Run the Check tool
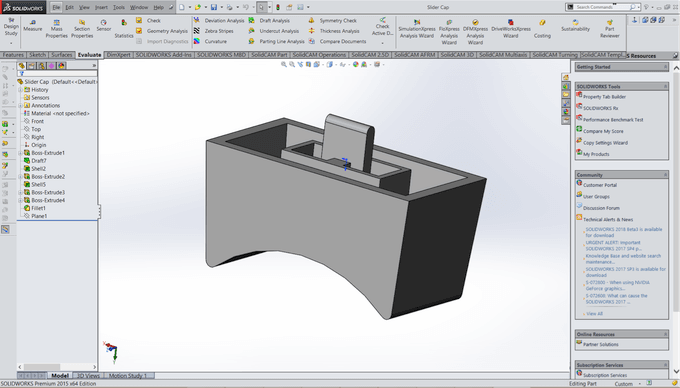680x388 pixels. click(149, 20)
